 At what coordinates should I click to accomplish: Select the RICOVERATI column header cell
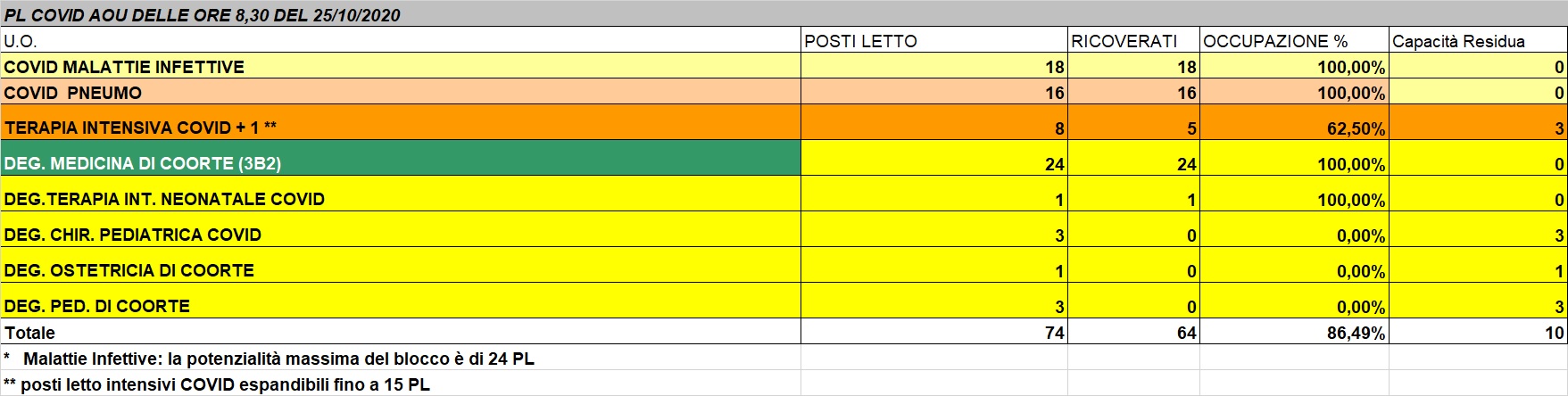1124,41
